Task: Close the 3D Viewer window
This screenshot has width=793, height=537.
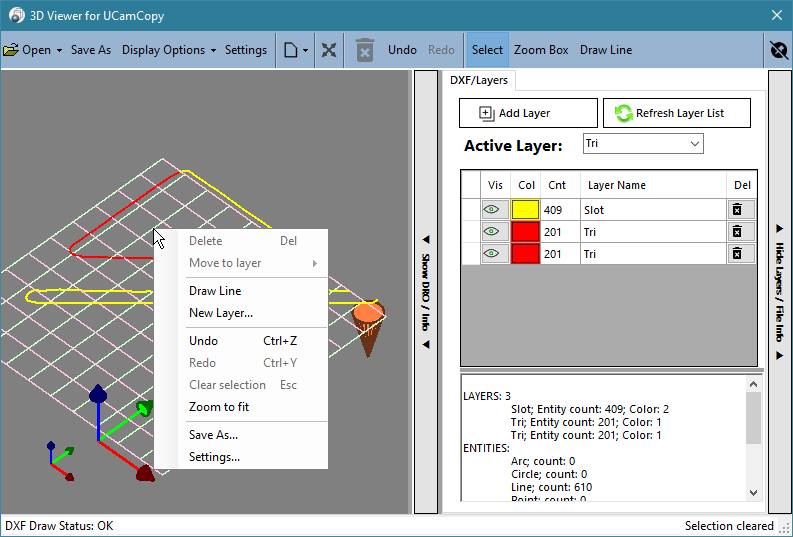Action: click(x=777, y=15)
